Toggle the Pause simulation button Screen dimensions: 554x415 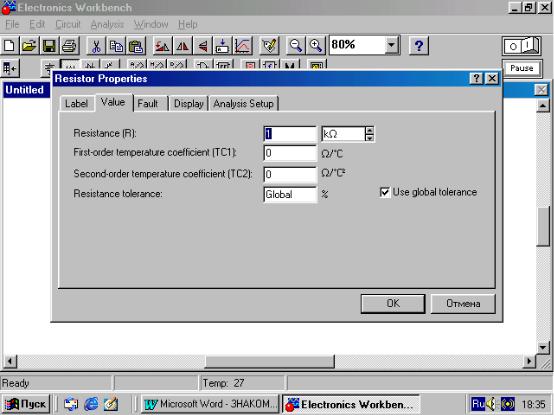[521, 68]
